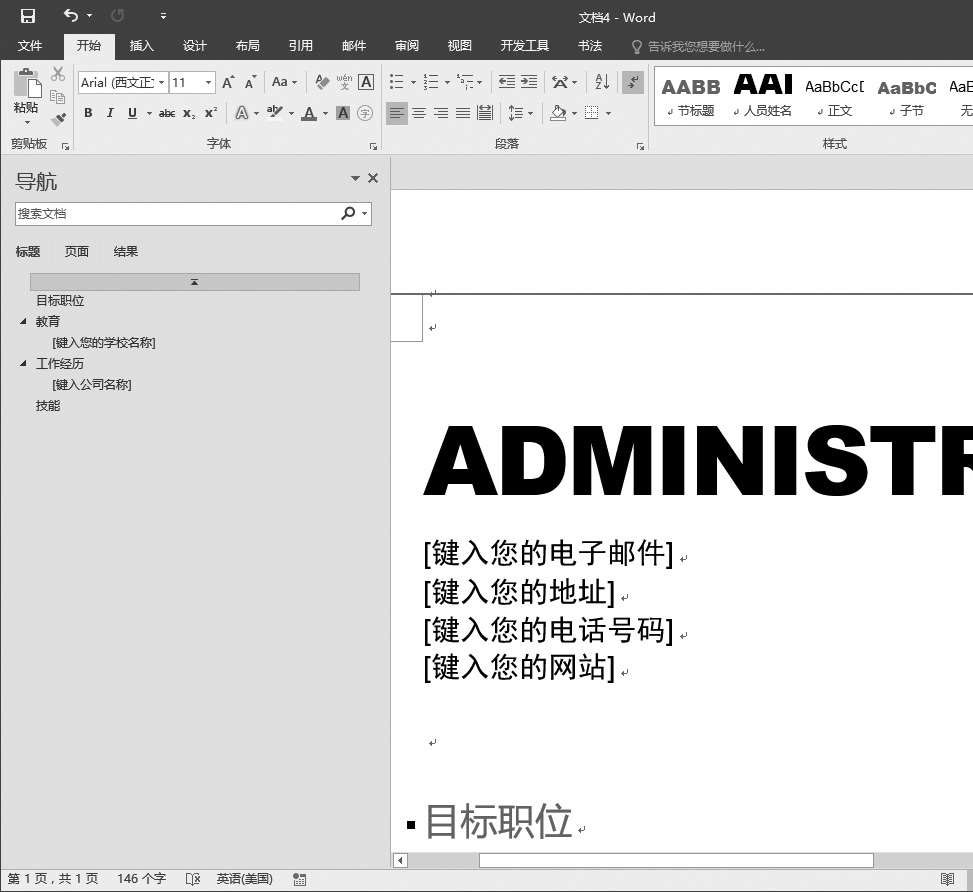973x892 pixels.
Task: Apply the 人员姓名 style
Action: point(763,97)
